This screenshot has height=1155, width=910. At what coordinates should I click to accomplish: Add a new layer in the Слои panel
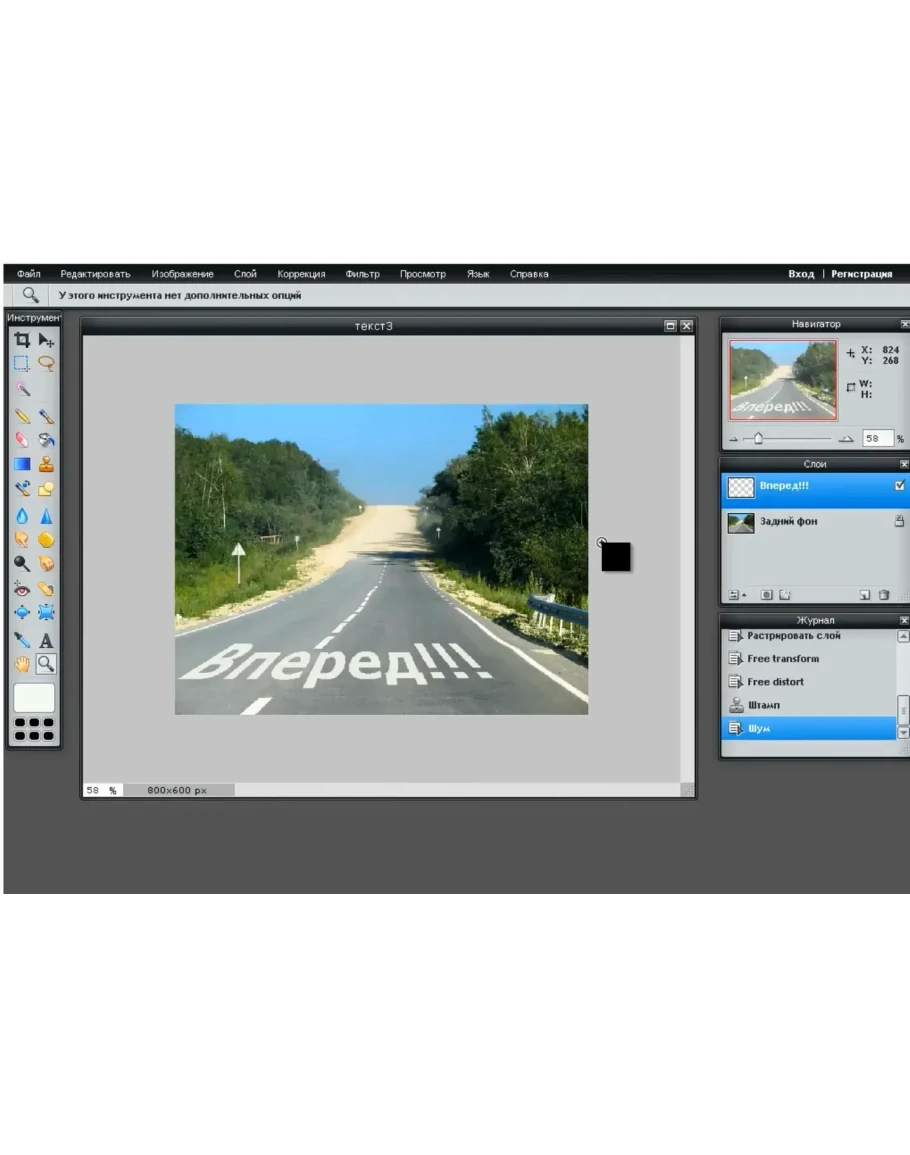coord(864,595)
